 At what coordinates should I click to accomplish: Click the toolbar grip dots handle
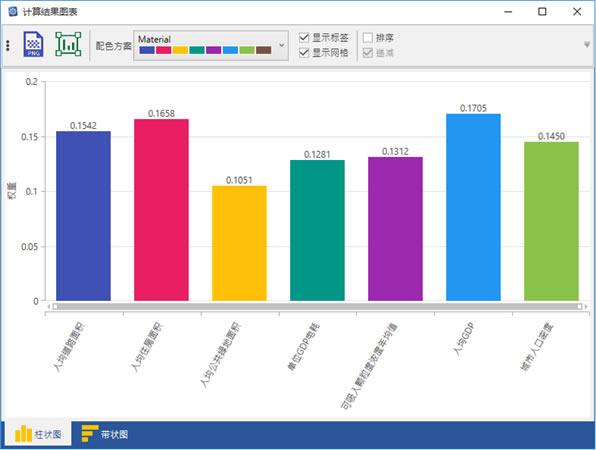coord(8,46)
